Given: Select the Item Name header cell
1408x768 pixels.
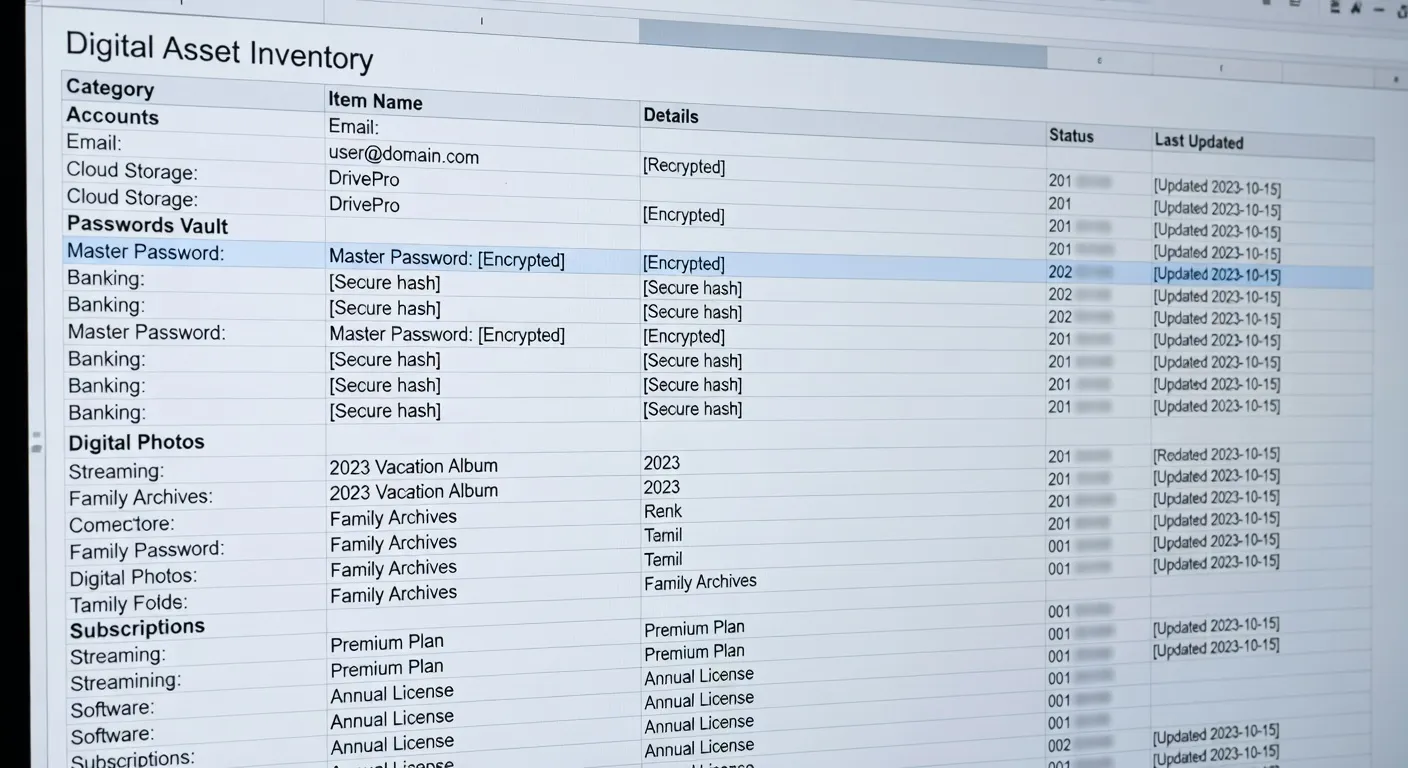Looking at the screenshot, I should tap(375, 101).
